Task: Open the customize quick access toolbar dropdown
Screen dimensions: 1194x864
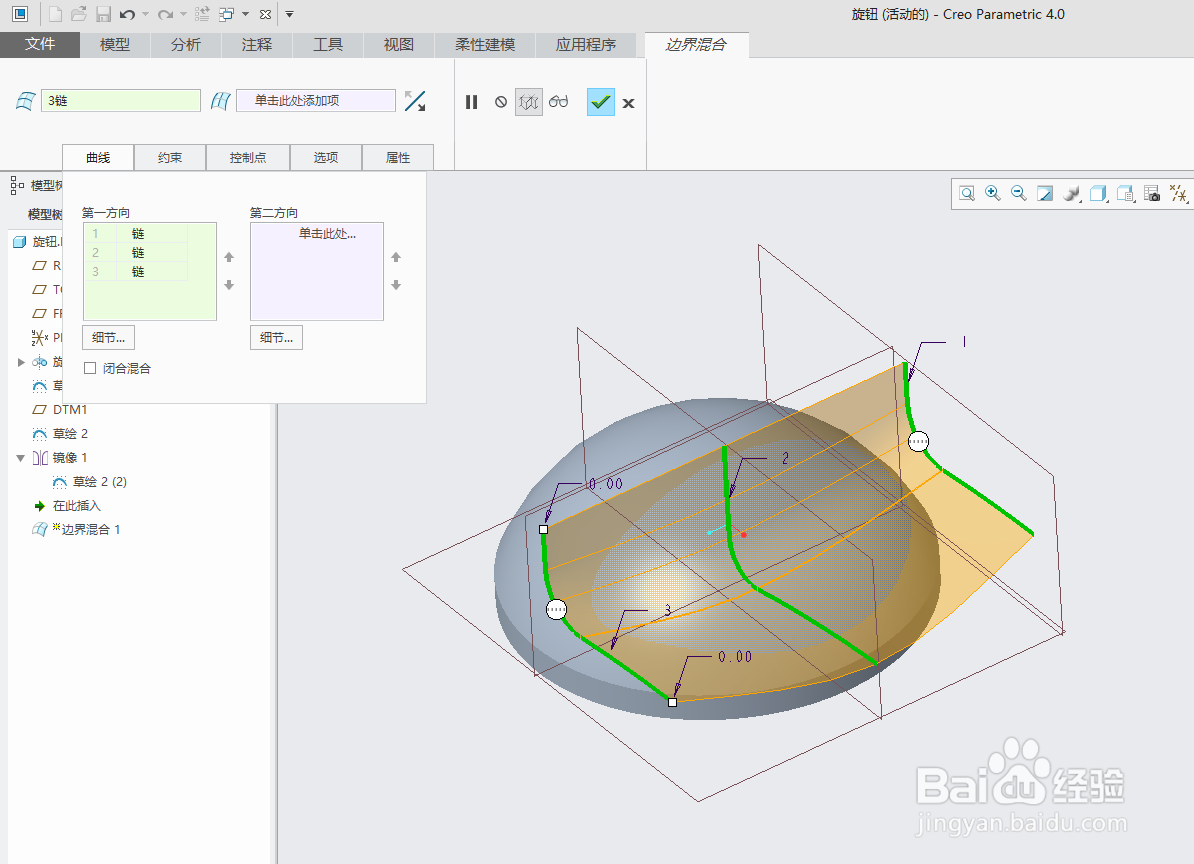Action: pyautogui.click(x=289, y=14)
